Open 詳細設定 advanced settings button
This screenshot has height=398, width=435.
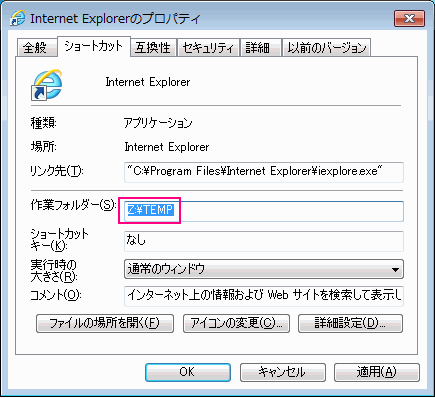click(x=350, y=323)
